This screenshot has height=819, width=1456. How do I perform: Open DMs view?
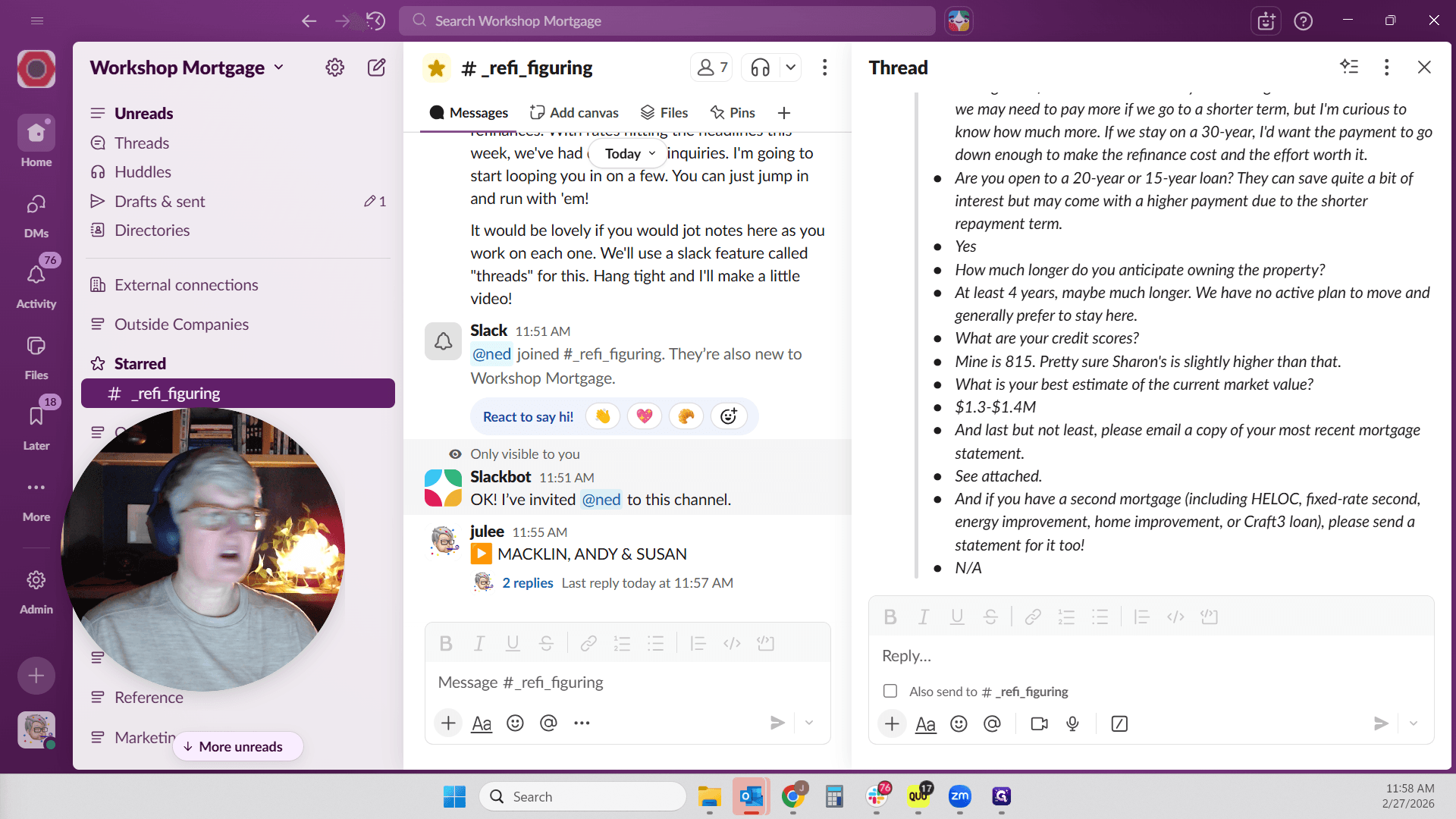36,216
